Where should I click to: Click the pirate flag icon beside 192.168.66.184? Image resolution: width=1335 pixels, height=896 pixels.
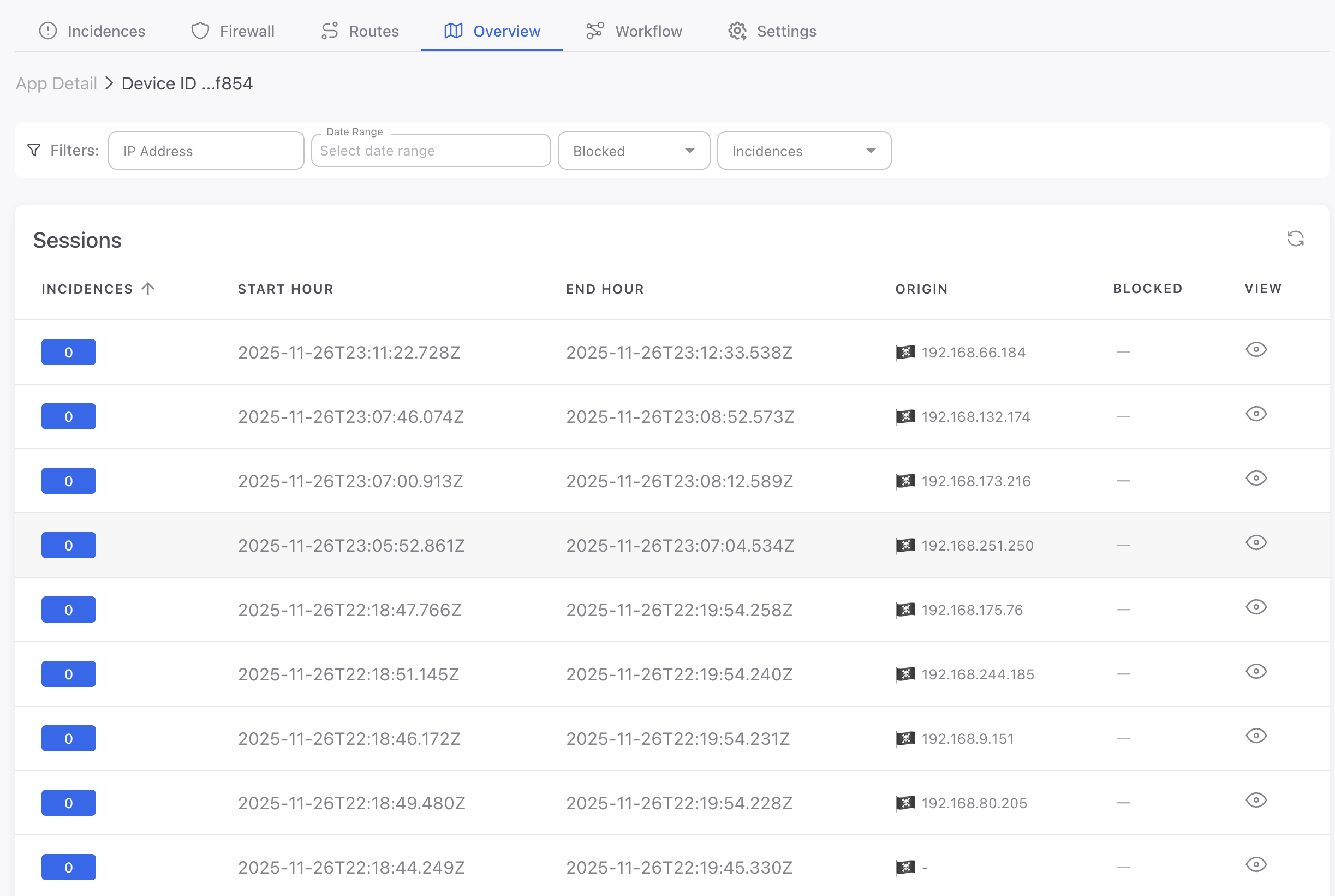905,351
